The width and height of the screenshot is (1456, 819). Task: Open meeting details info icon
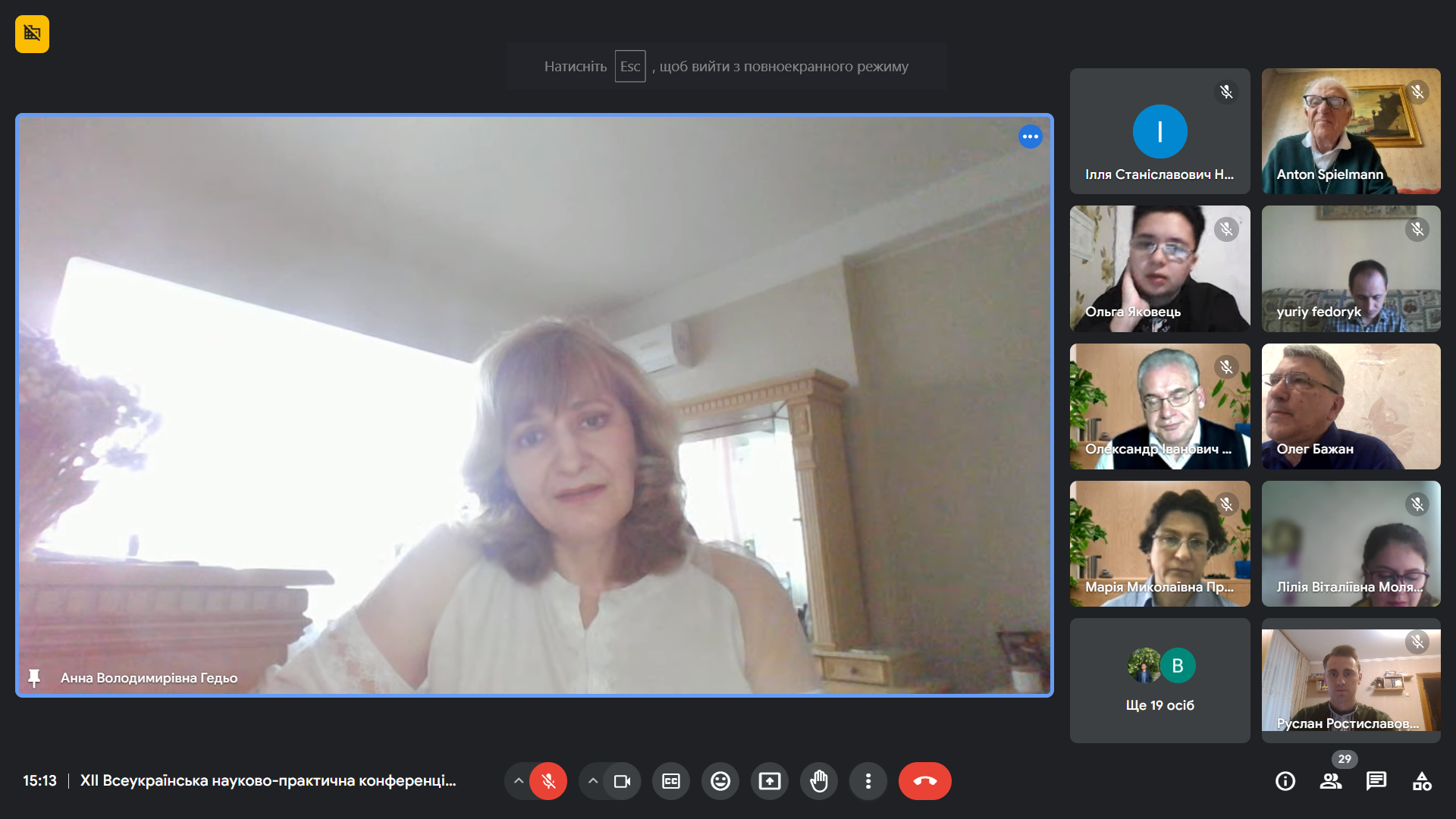(x=1285, y=781)
